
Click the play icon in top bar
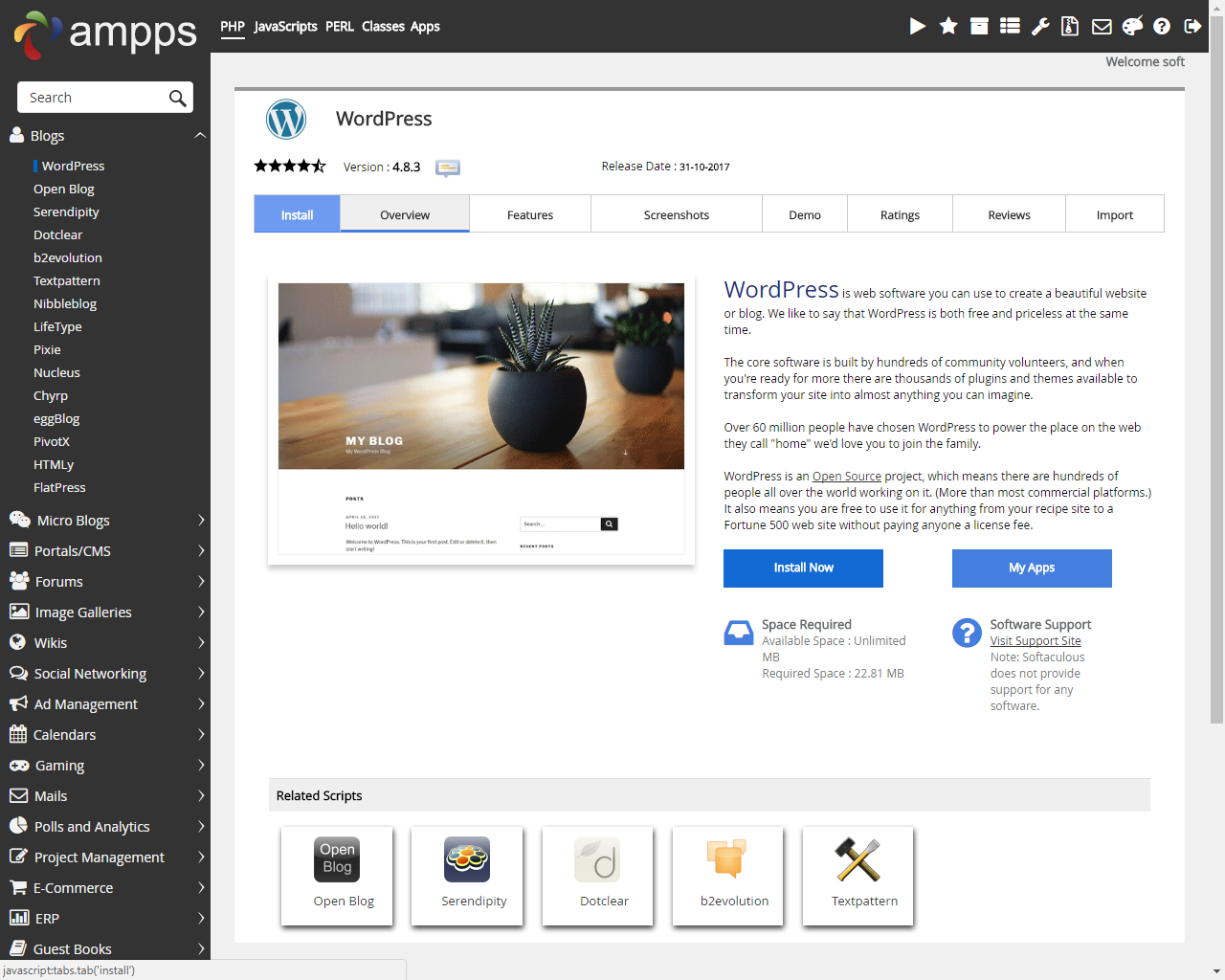click(917, 26)
